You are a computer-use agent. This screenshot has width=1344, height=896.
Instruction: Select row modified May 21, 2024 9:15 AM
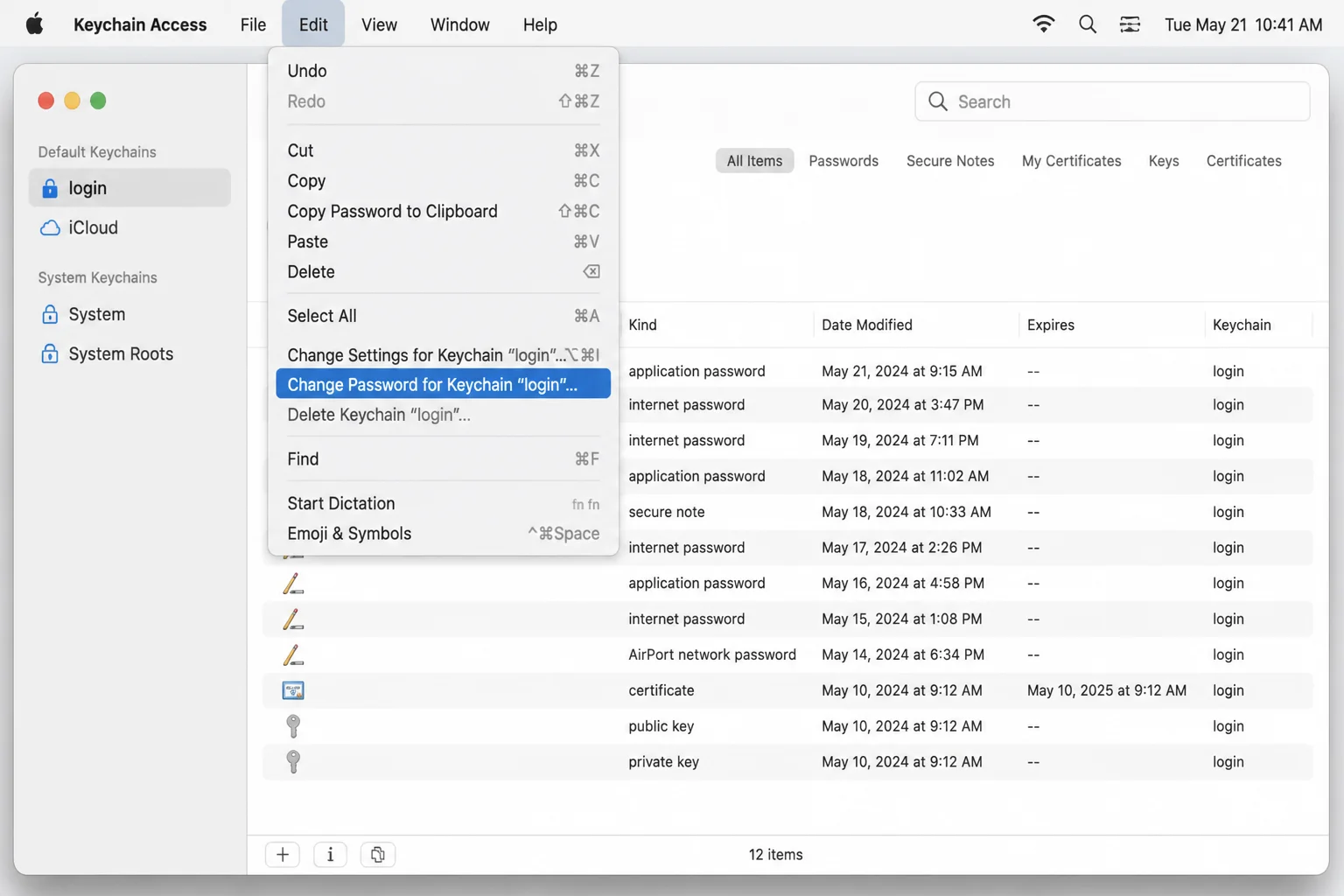[x=787, y=371]
